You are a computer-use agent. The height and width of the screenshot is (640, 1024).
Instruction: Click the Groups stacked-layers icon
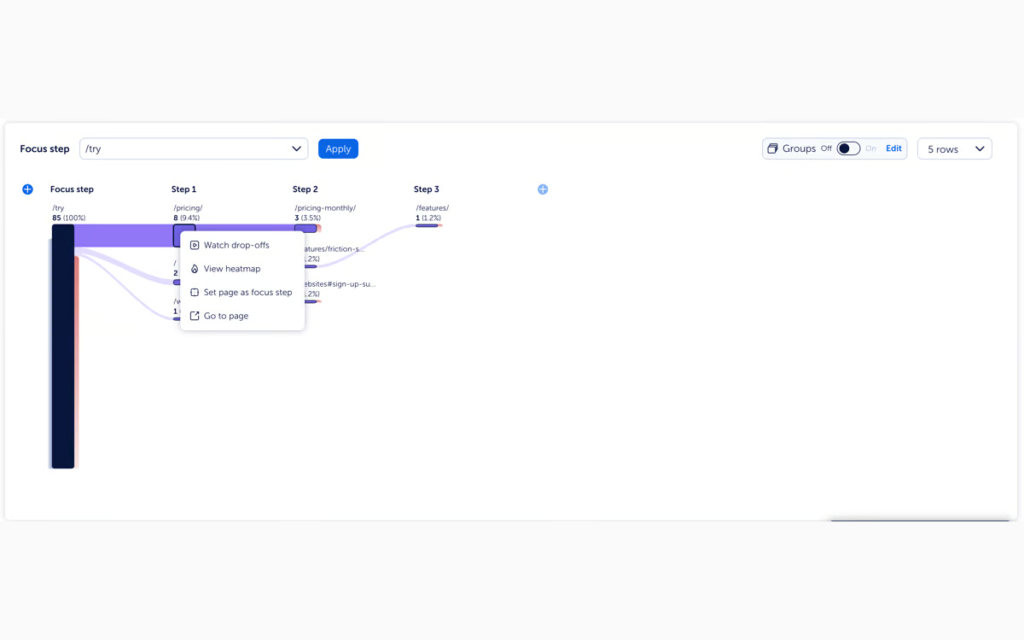(x=773, y=149)
